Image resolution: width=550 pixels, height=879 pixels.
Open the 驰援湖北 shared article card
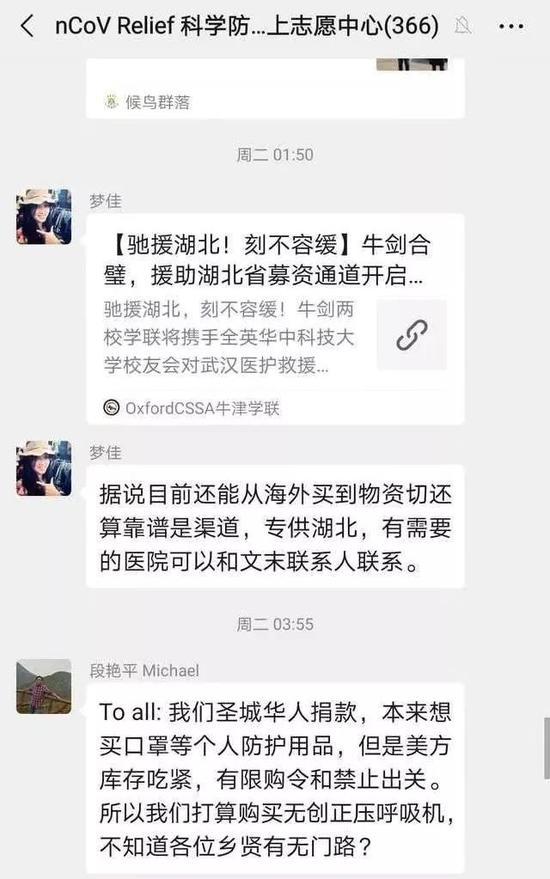click(x=275, y=319)
